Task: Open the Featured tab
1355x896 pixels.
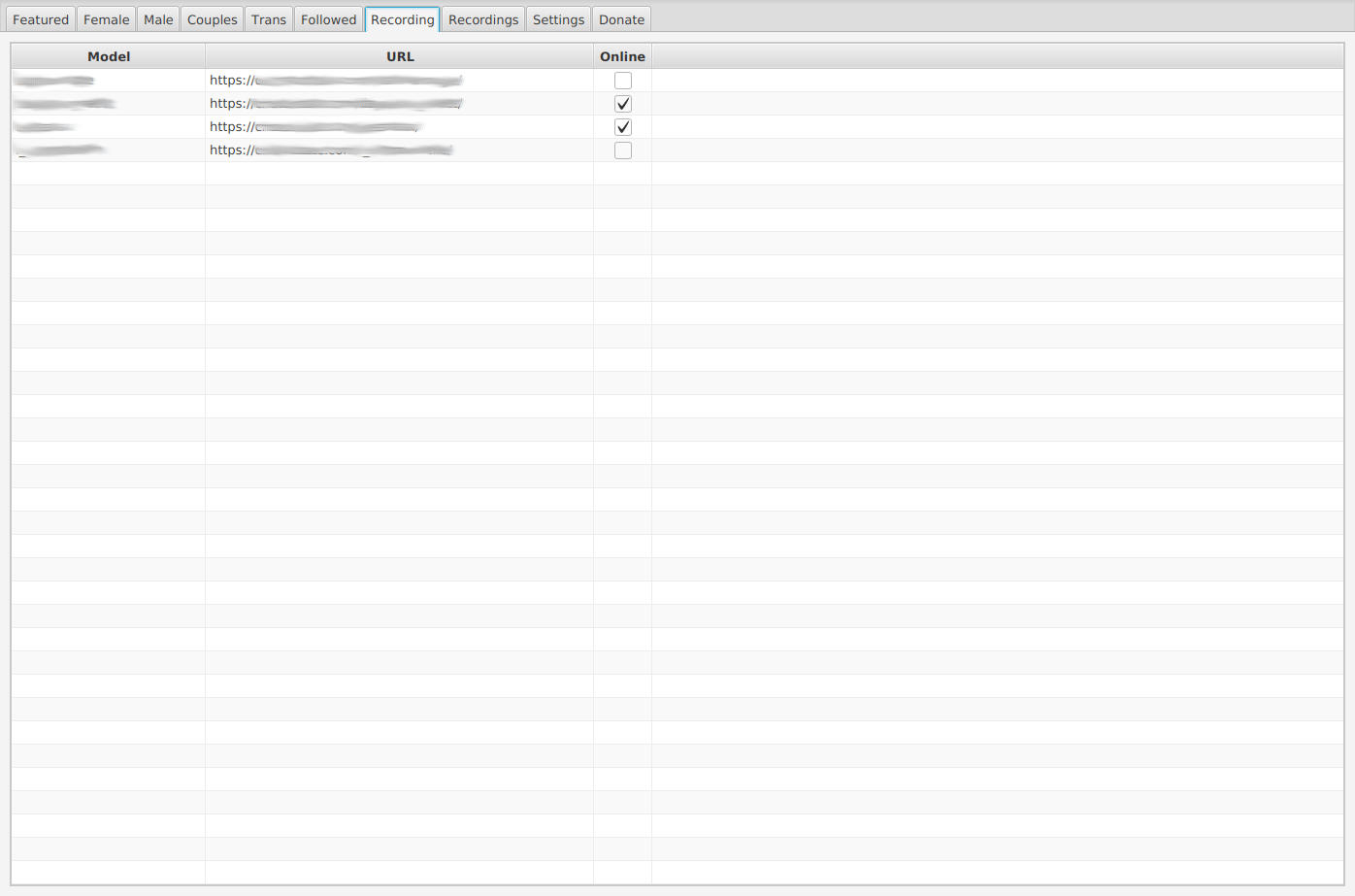Action: pos(41,19)
